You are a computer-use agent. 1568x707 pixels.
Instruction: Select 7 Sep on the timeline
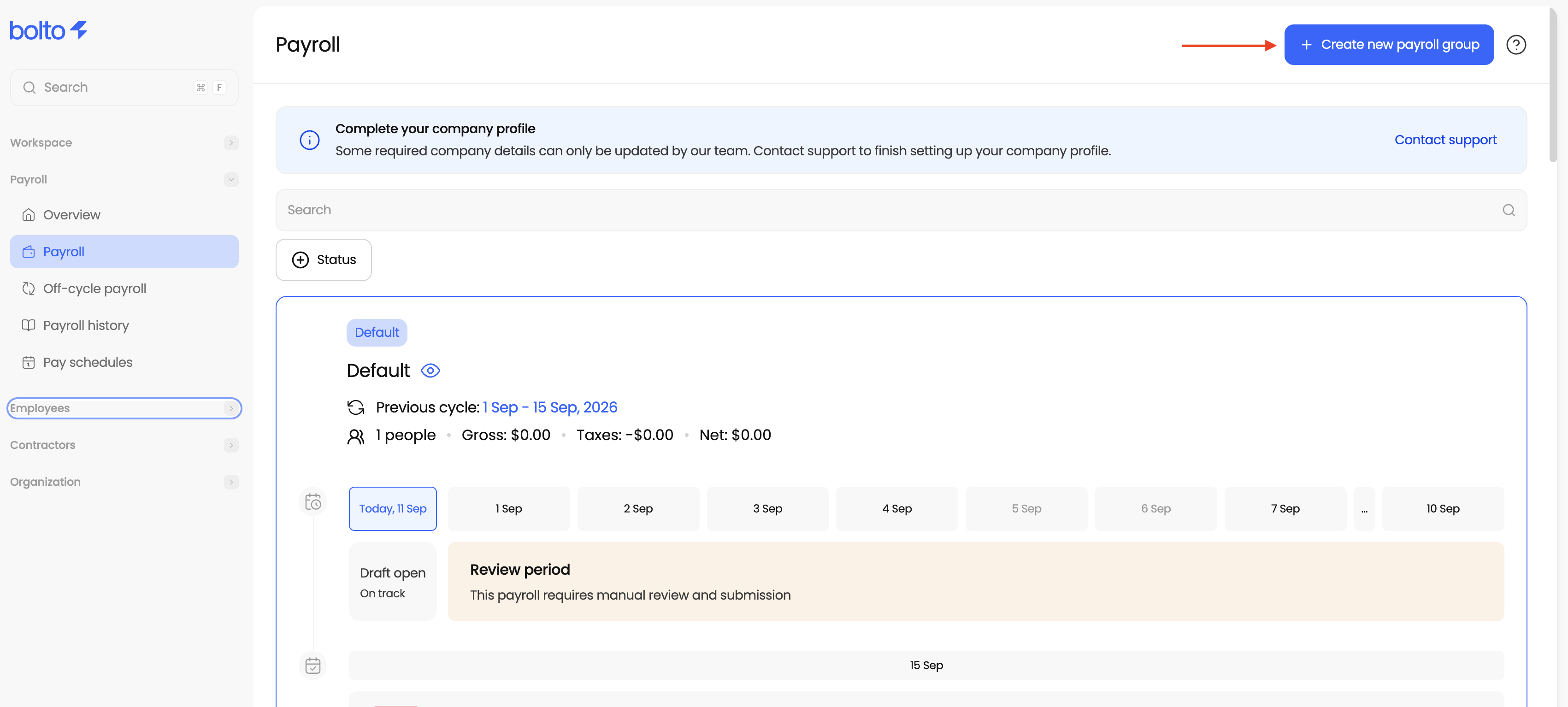(x=1285, y=509)
